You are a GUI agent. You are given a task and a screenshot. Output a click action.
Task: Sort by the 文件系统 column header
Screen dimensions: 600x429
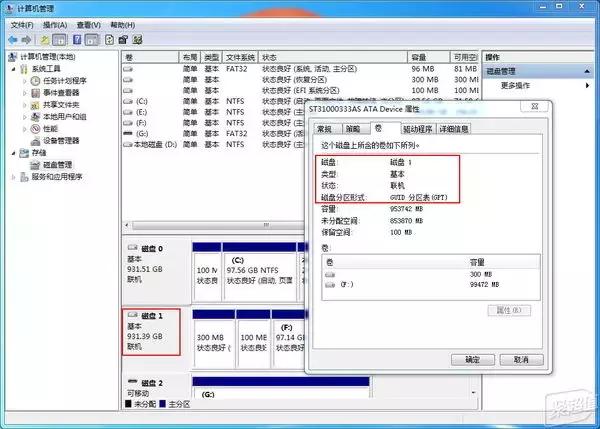tap(240, 57)
